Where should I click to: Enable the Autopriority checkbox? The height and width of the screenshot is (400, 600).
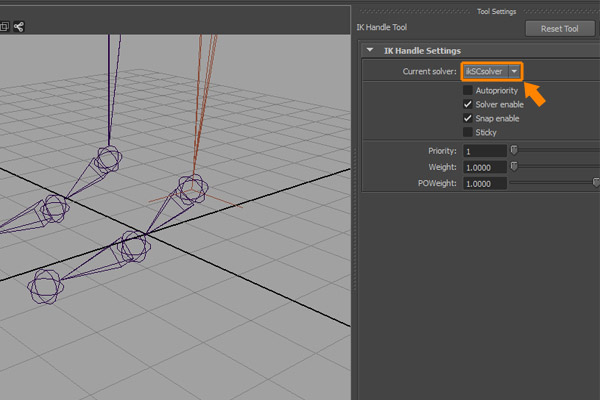[467, 90]
